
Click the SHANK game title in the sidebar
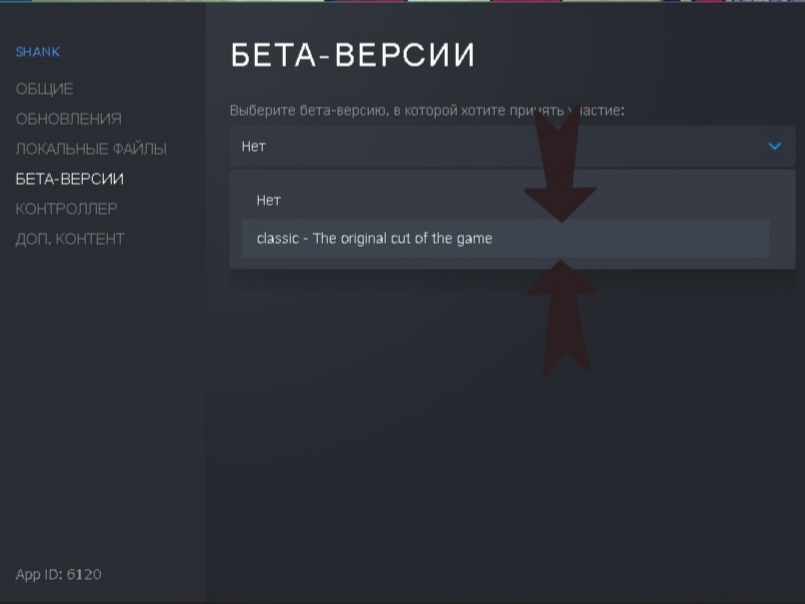pos(38,52)
